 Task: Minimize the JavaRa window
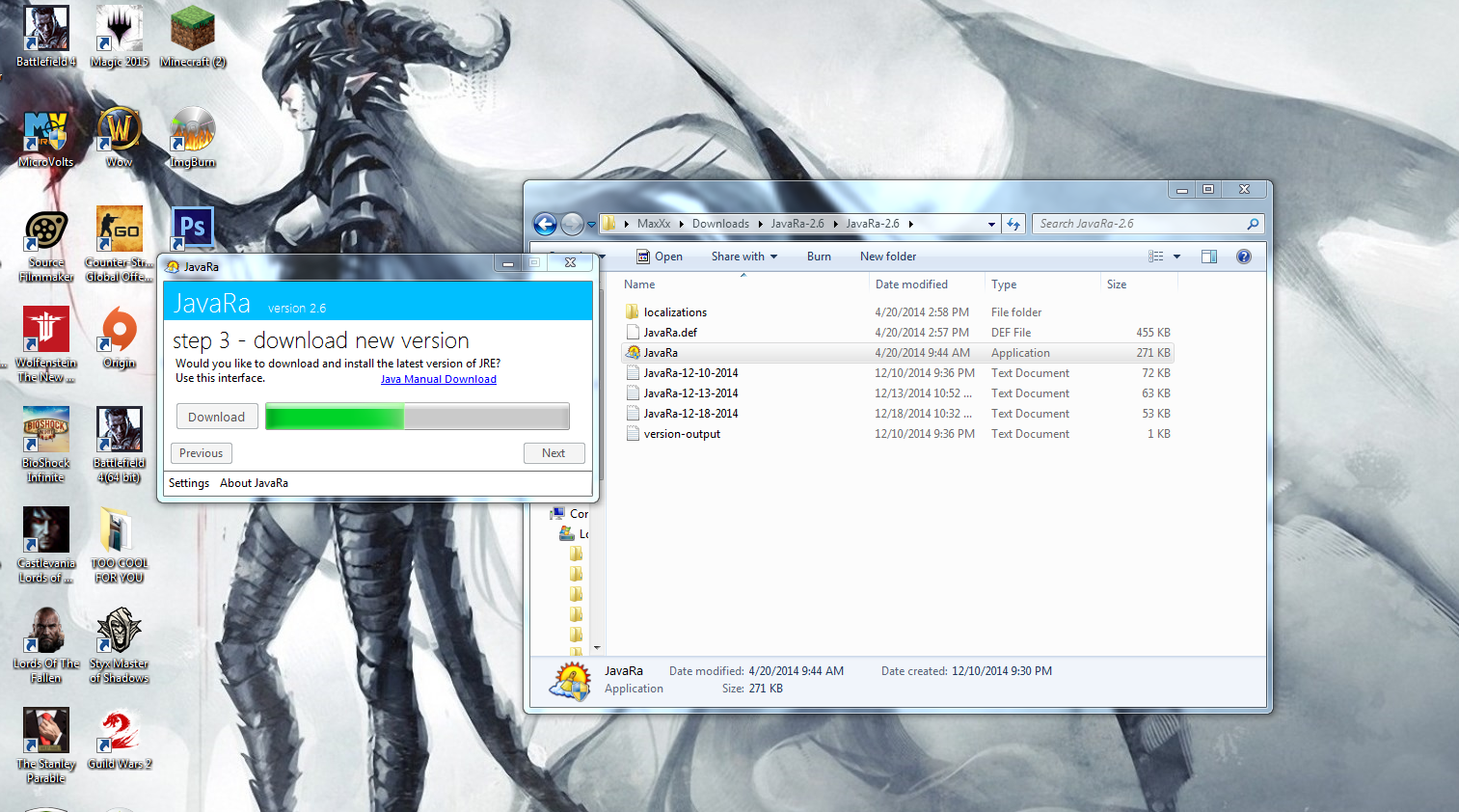click(508, 263)
